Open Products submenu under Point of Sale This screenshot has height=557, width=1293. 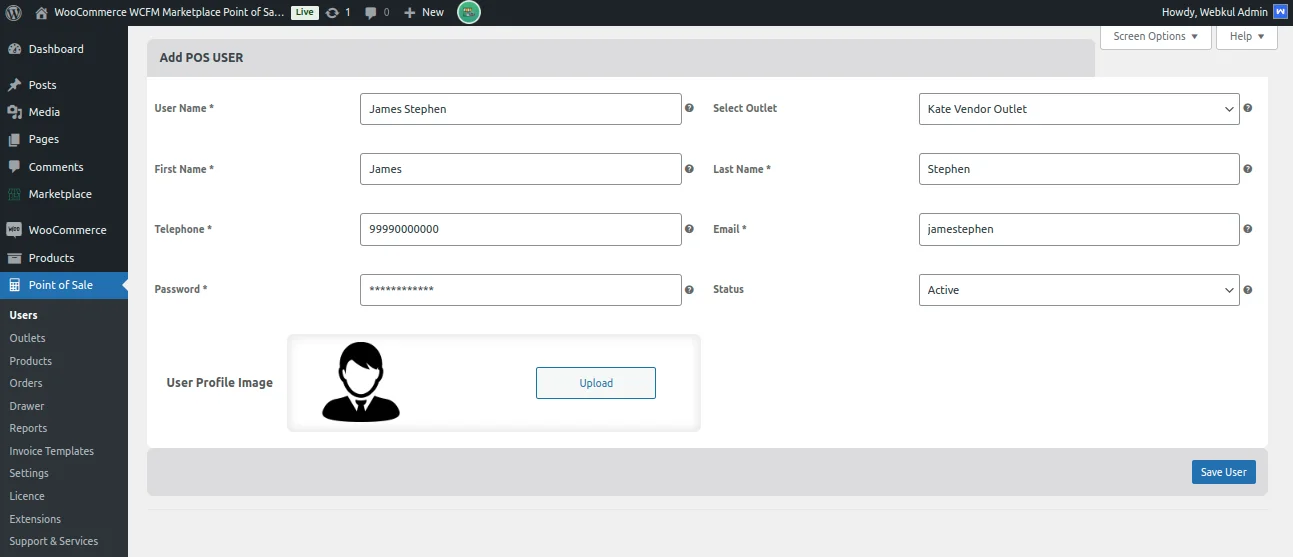pos(30,361)
